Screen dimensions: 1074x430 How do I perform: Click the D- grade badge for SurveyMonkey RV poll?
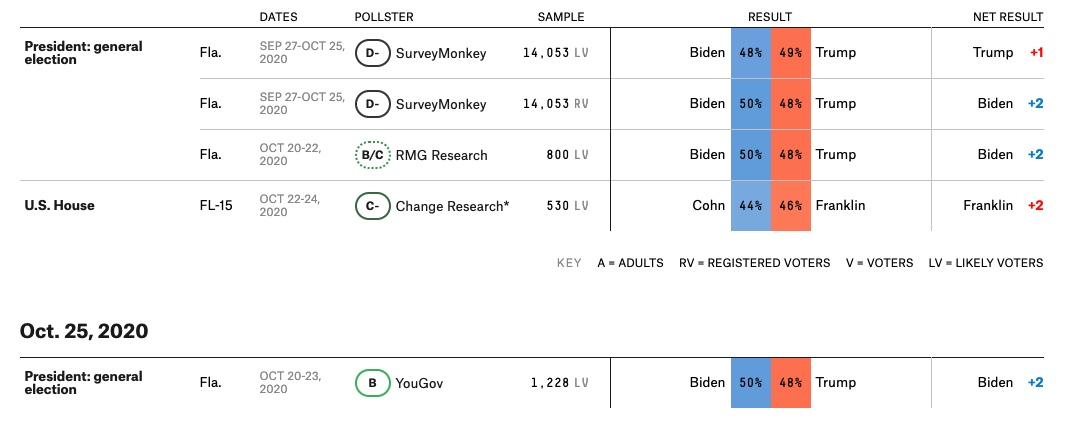[x=372, y=104]
